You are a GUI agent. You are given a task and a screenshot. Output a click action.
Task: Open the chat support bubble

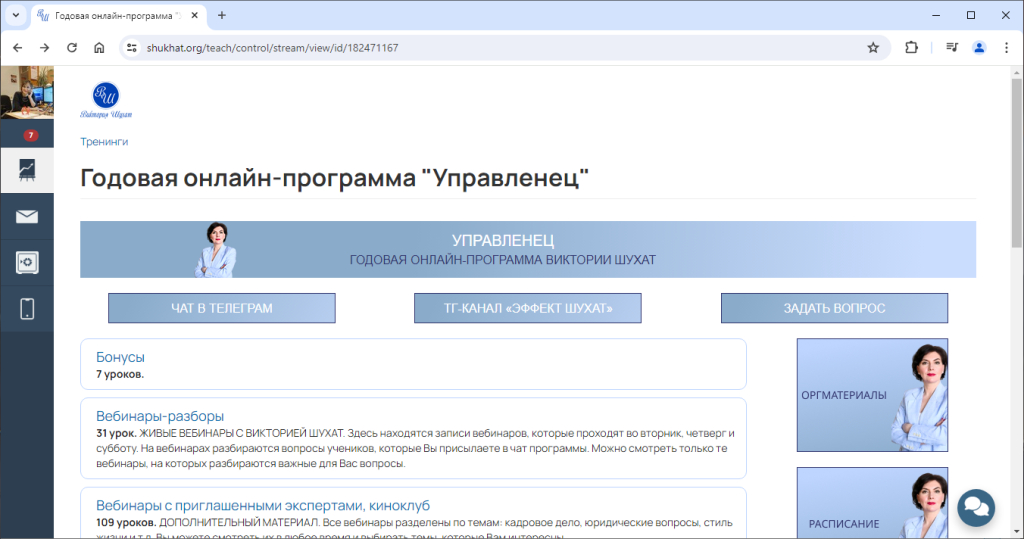tap(976, 507)
